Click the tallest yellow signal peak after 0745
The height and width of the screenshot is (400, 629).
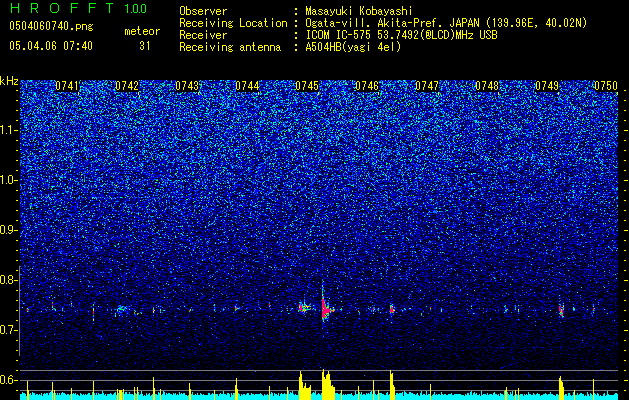pyautogui.click(x=327, y=384)
